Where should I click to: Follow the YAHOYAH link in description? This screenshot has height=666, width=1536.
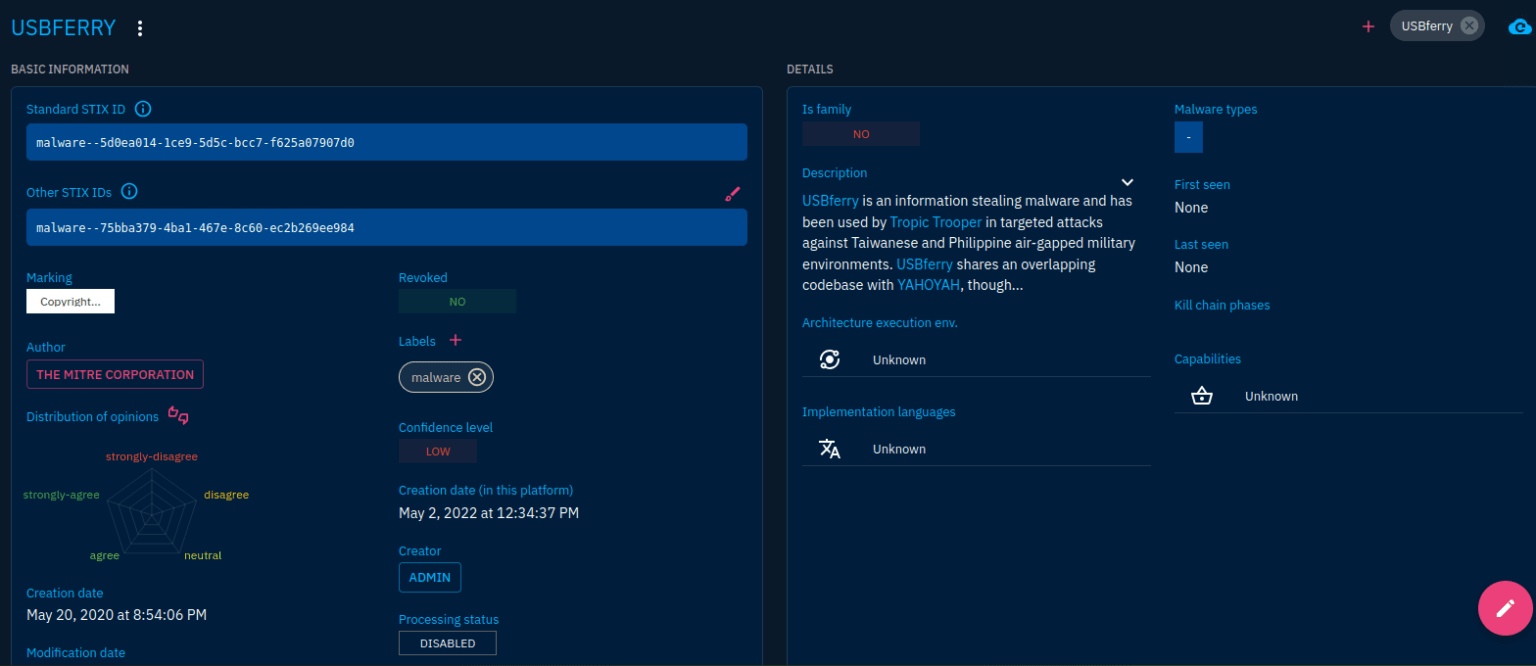tap(928, 285)
